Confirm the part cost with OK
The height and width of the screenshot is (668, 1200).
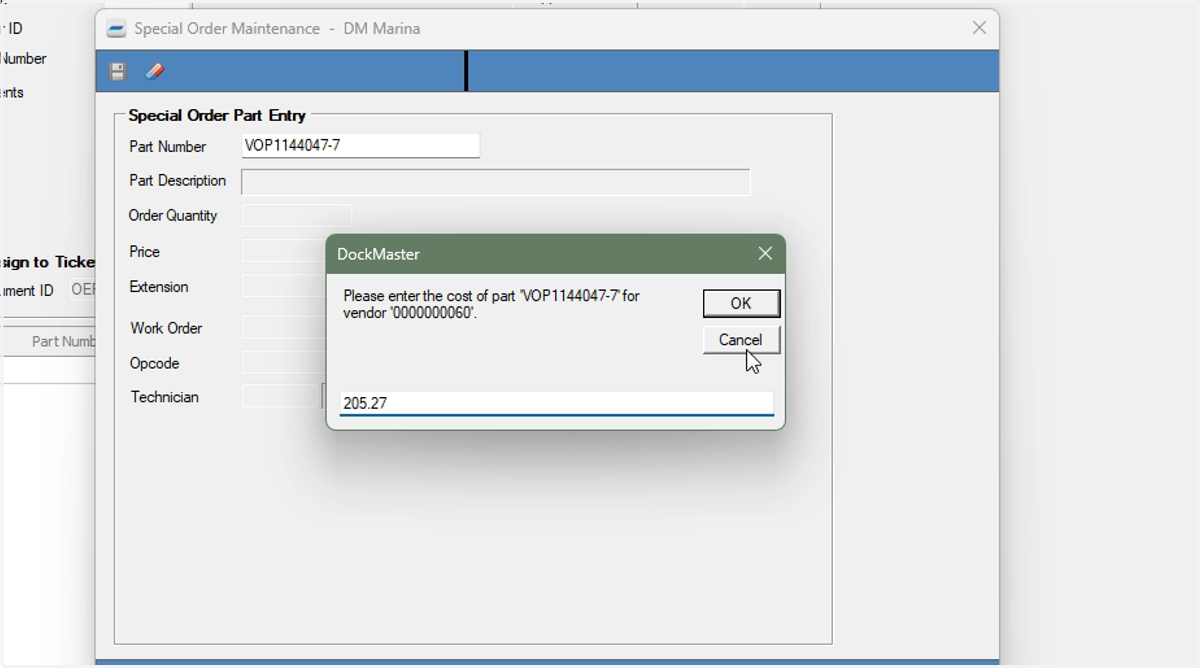(x=741, y=304)
